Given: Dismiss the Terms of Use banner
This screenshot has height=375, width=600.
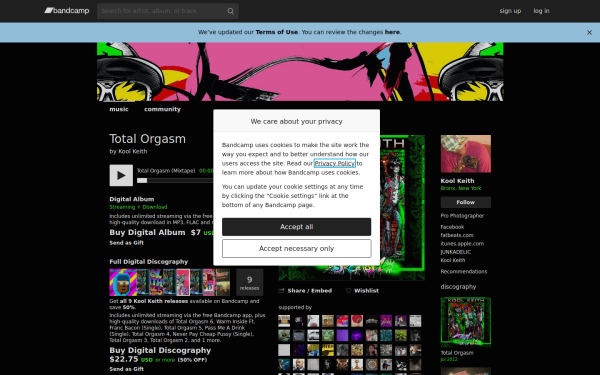Looking at the screenshot, I should click(x=589, y=33).
